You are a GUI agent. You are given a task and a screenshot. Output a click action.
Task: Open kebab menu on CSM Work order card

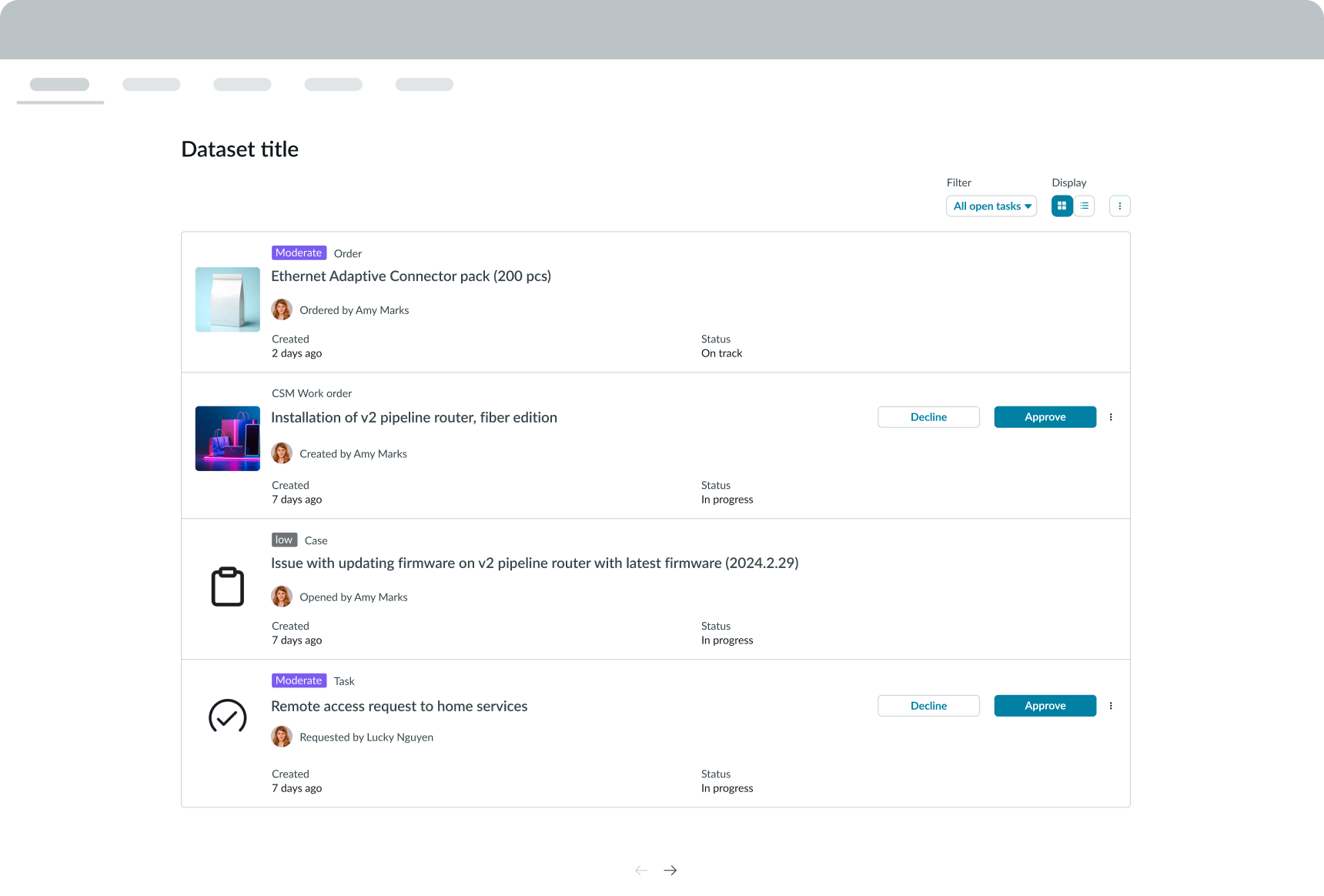tap(1111, 416)
